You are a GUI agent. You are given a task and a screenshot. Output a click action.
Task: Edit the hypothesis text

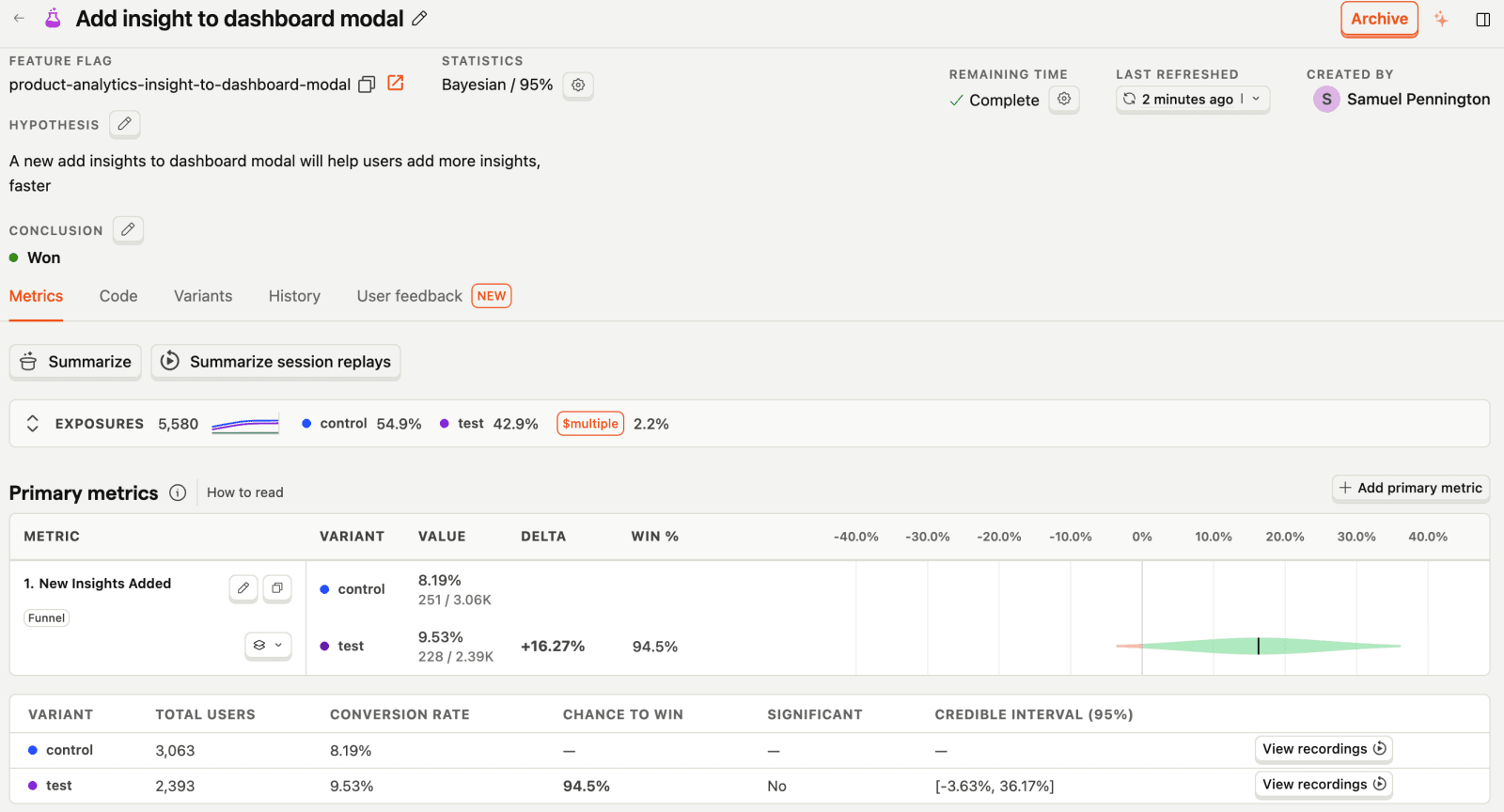(x=124, y=124)
